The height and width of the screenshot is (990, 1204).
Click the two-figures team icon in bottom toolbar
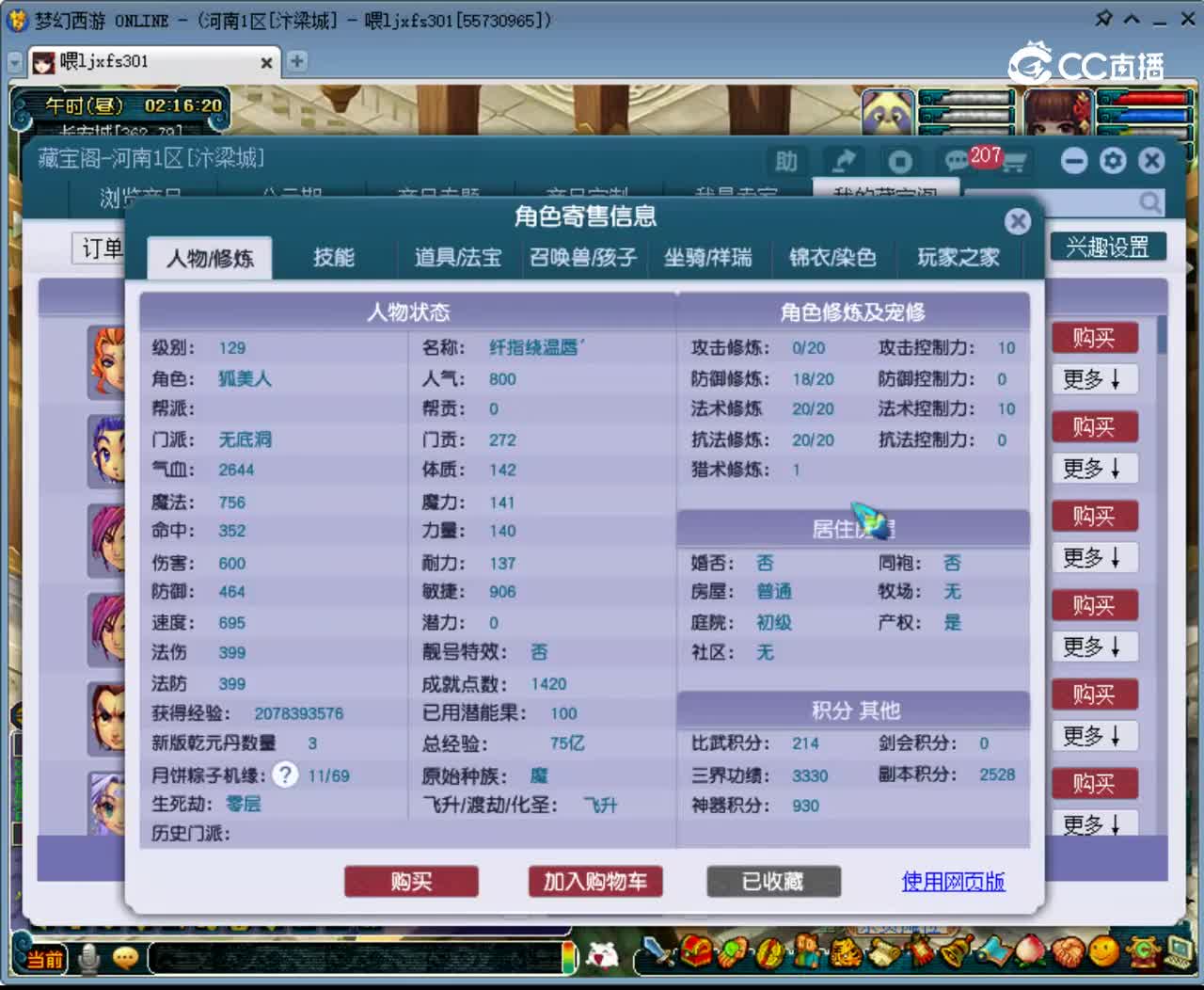(807, 952)
